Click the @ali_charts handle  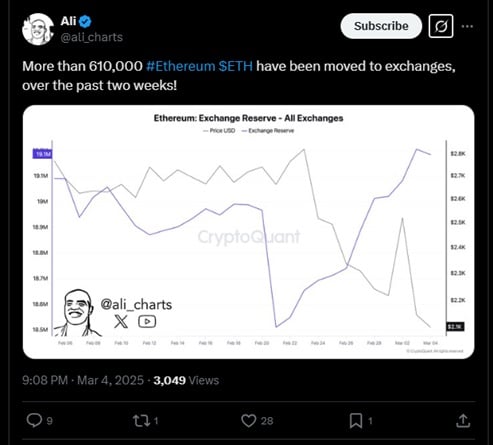click(92, 37)
